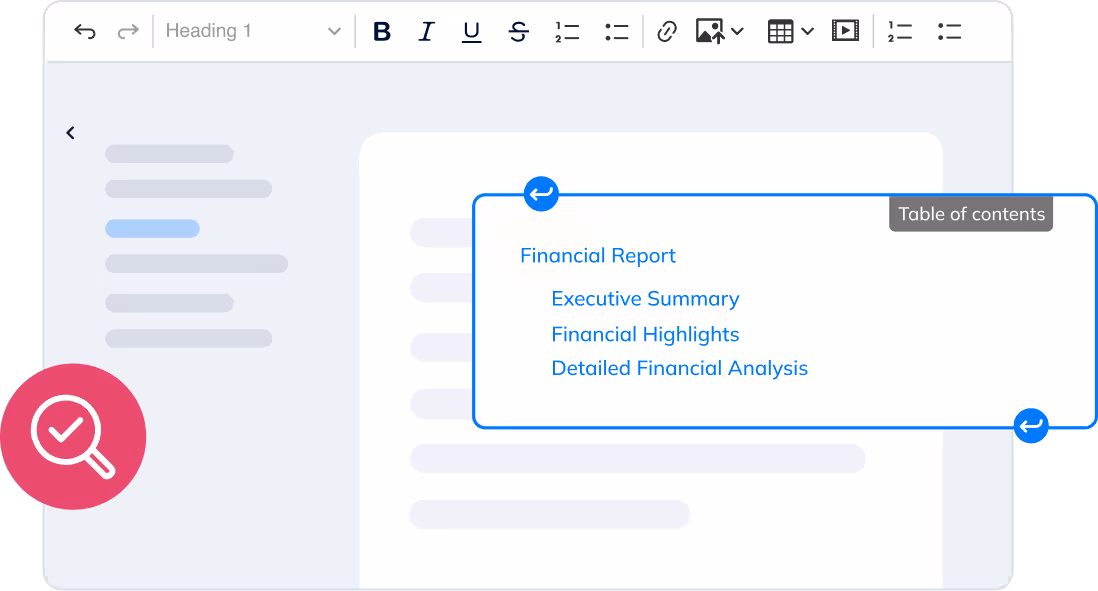Expand the arrow beside the image icon
The width and height of the screenshot is (1098, 591).
tap(737, 32)
